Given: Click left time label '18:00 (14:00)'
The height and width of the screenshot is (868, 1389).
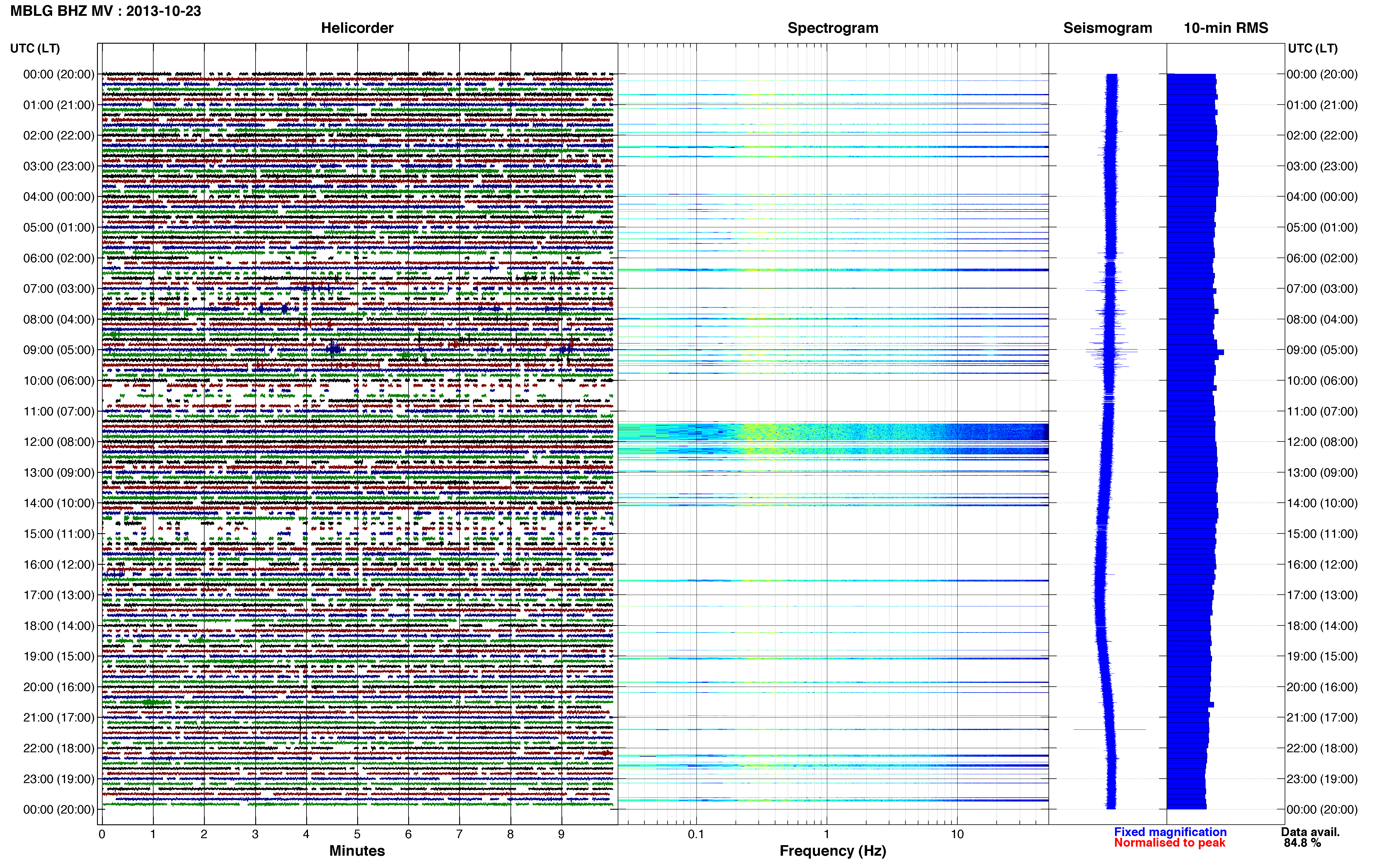Looking at the screenshot, I should [x=59, y=626].
